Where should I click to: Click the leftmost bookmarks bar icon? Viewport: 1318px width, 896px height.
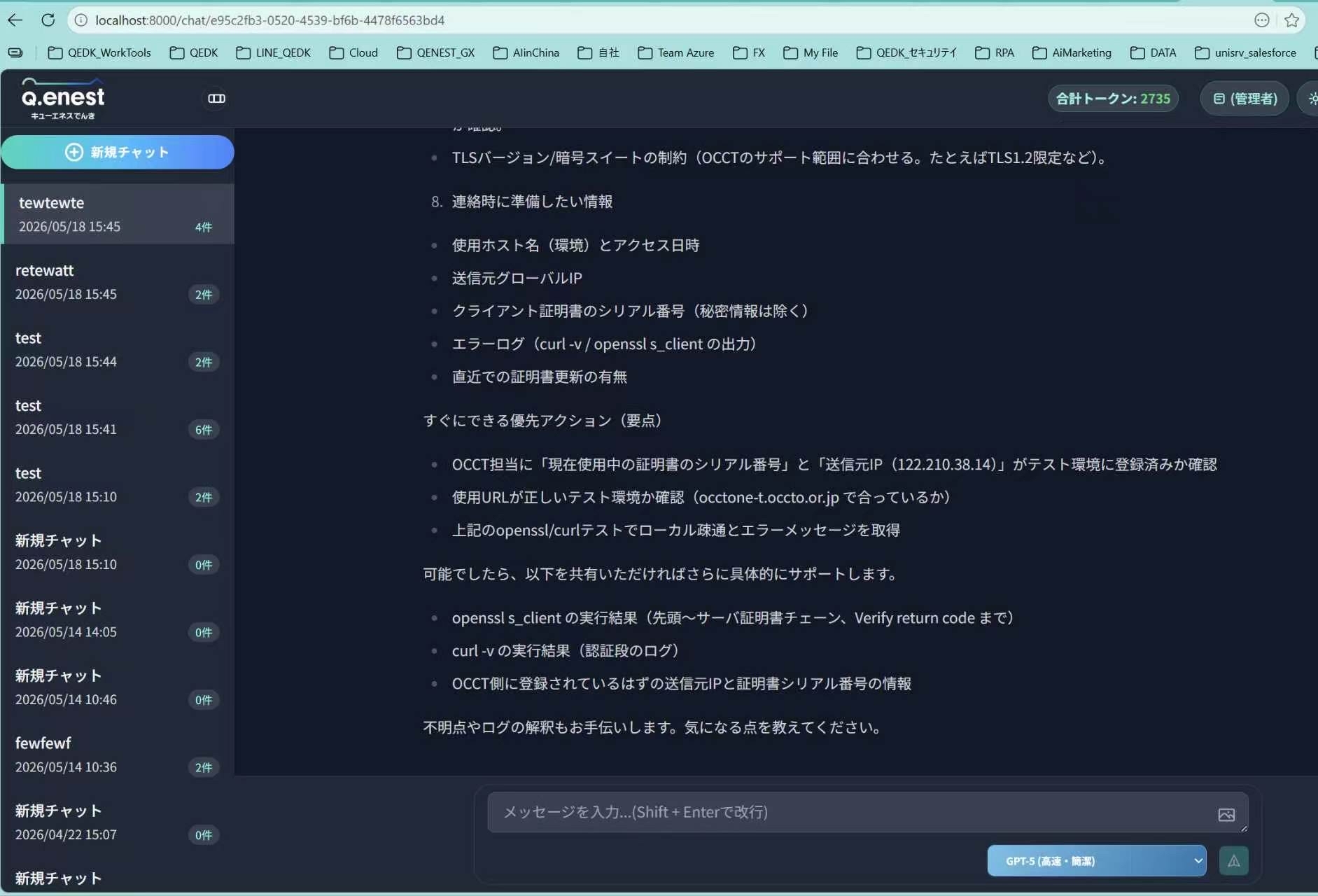[x=15, y=52]
